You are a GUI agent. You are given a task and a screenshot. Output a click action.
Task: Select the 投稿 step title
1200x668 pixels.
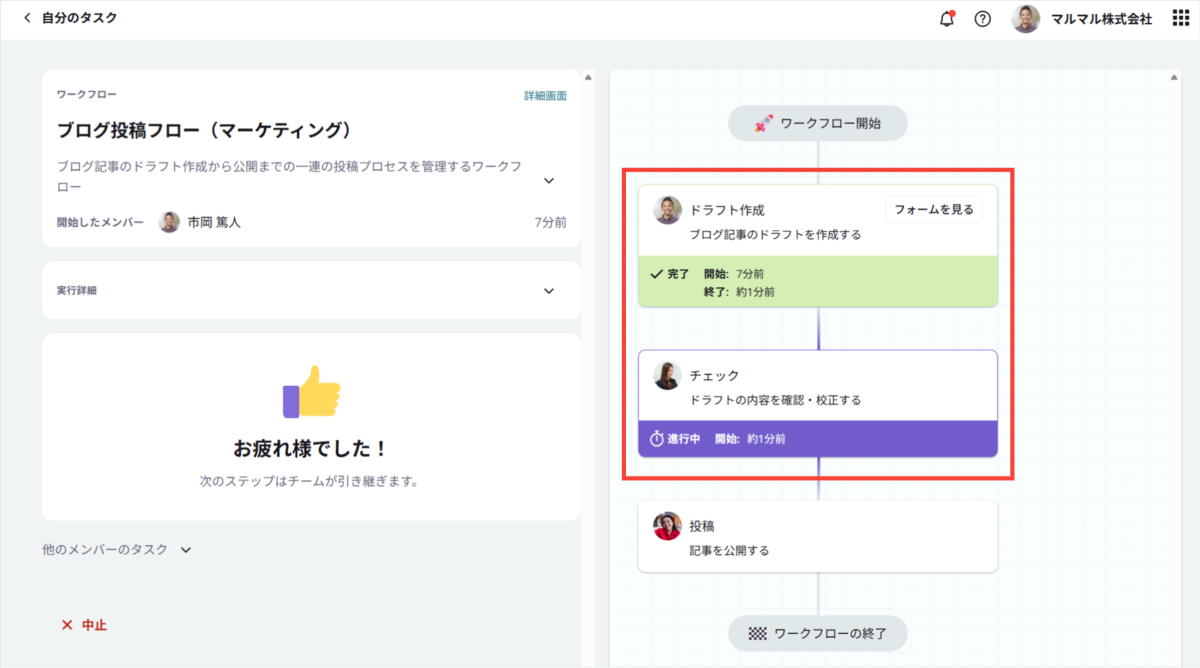tap(702, 526)
